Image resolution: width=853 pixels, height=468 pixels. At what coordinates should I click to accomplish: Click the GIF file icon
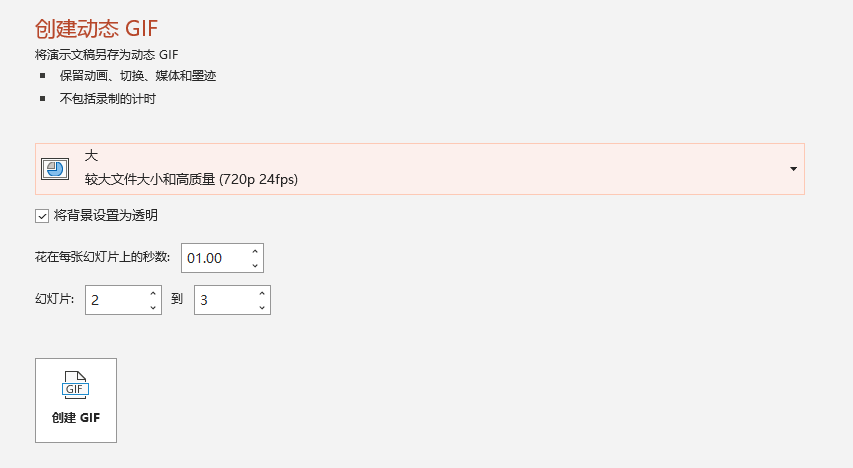[76, 385]
